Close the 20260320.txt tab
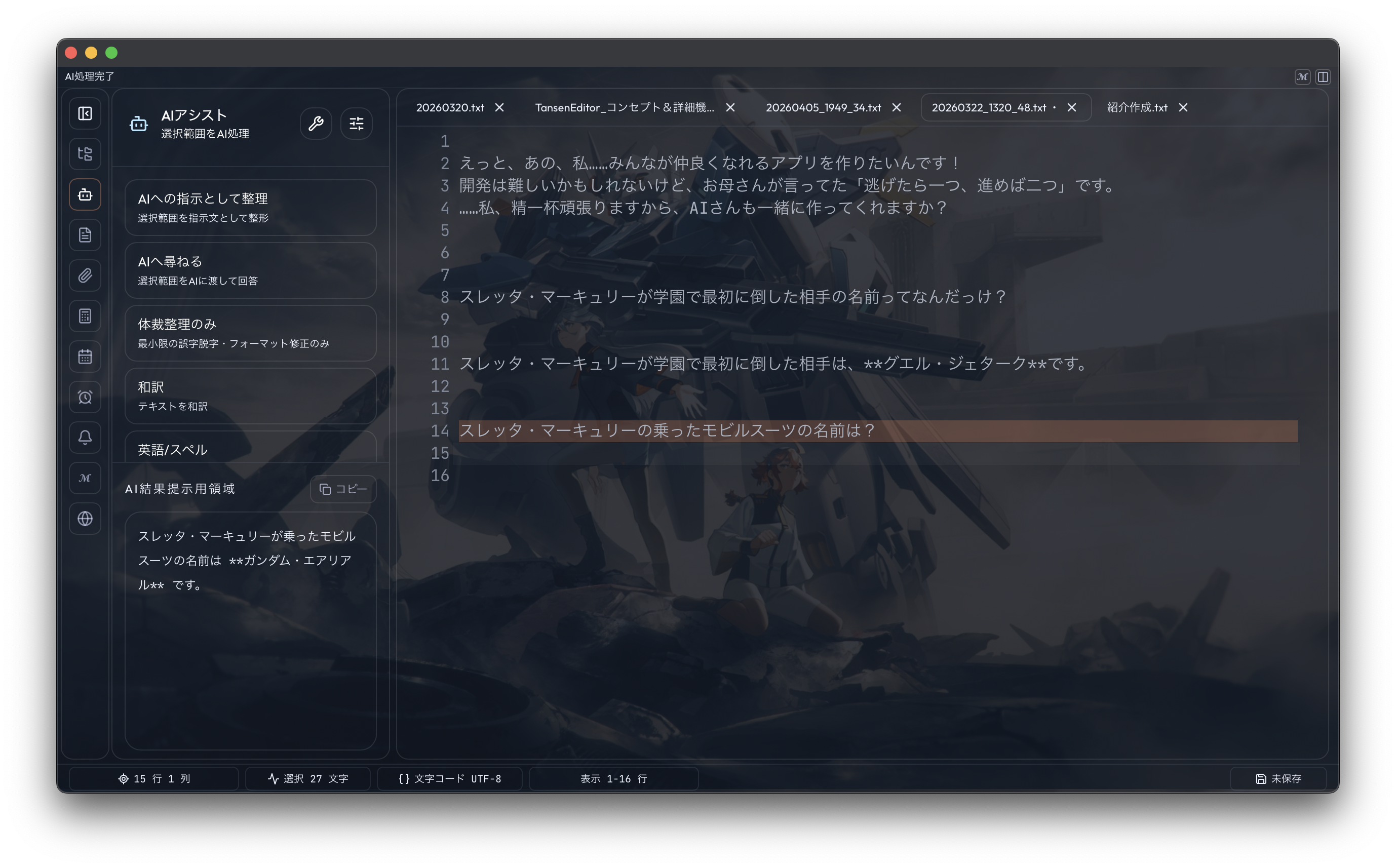Screen dimensions: 1396x868 pyautogui.click(x=499, y=107)
